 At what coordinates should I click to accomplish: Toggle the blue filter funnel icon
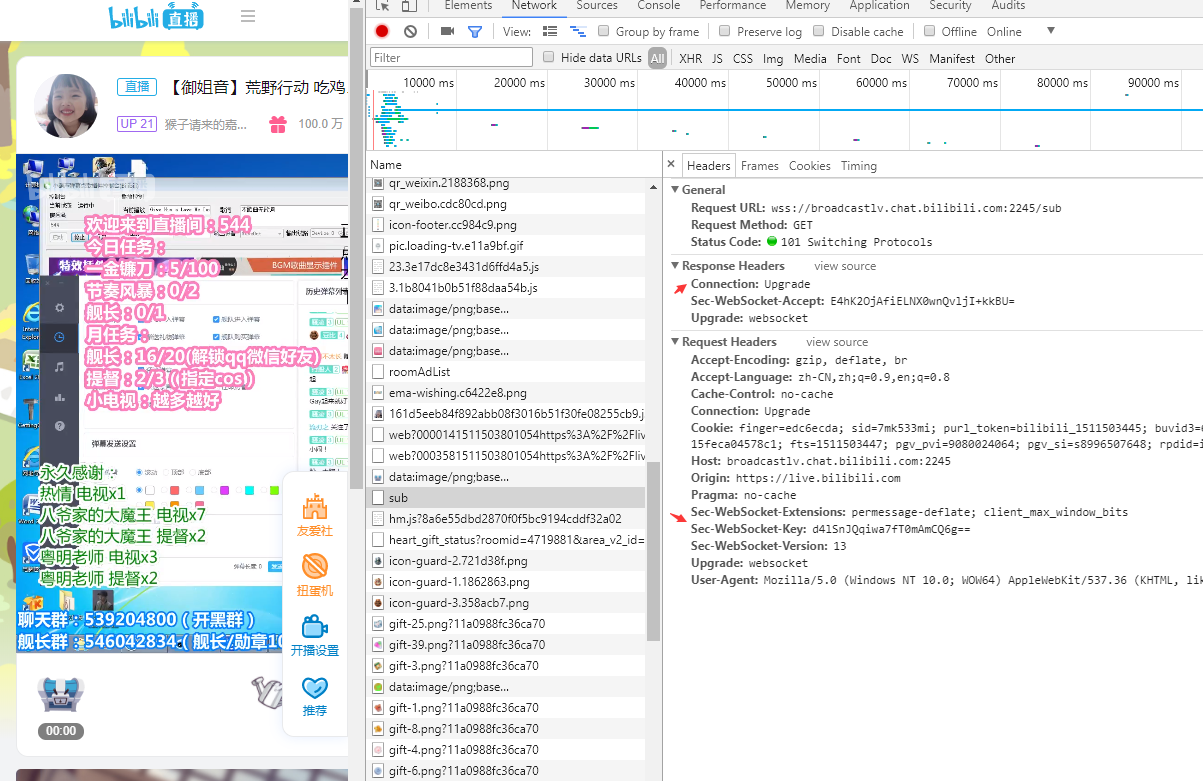pos(475,31)
